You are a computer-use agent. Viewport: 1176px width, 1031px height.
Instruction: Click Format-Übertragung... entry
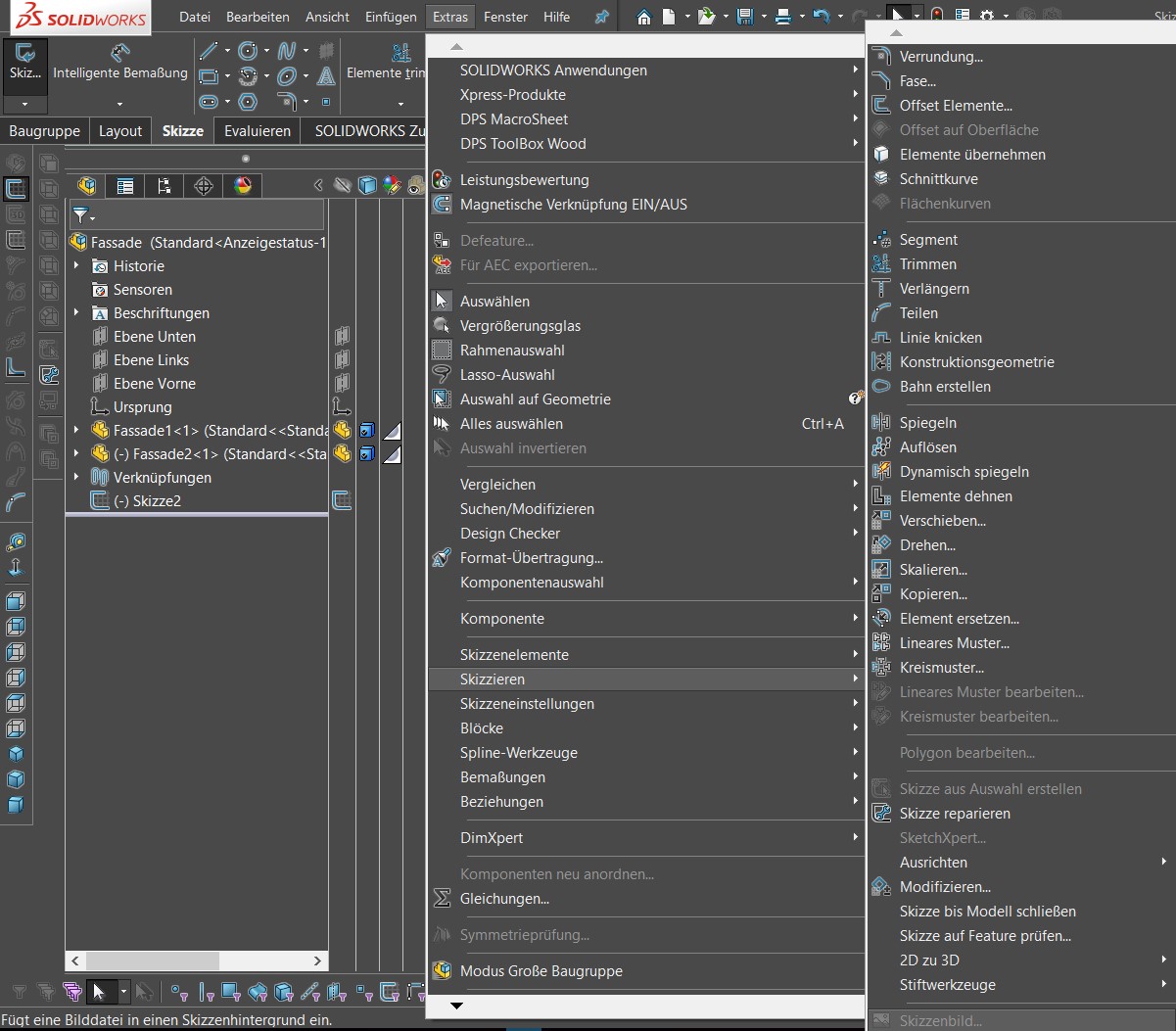click(532, 558)
